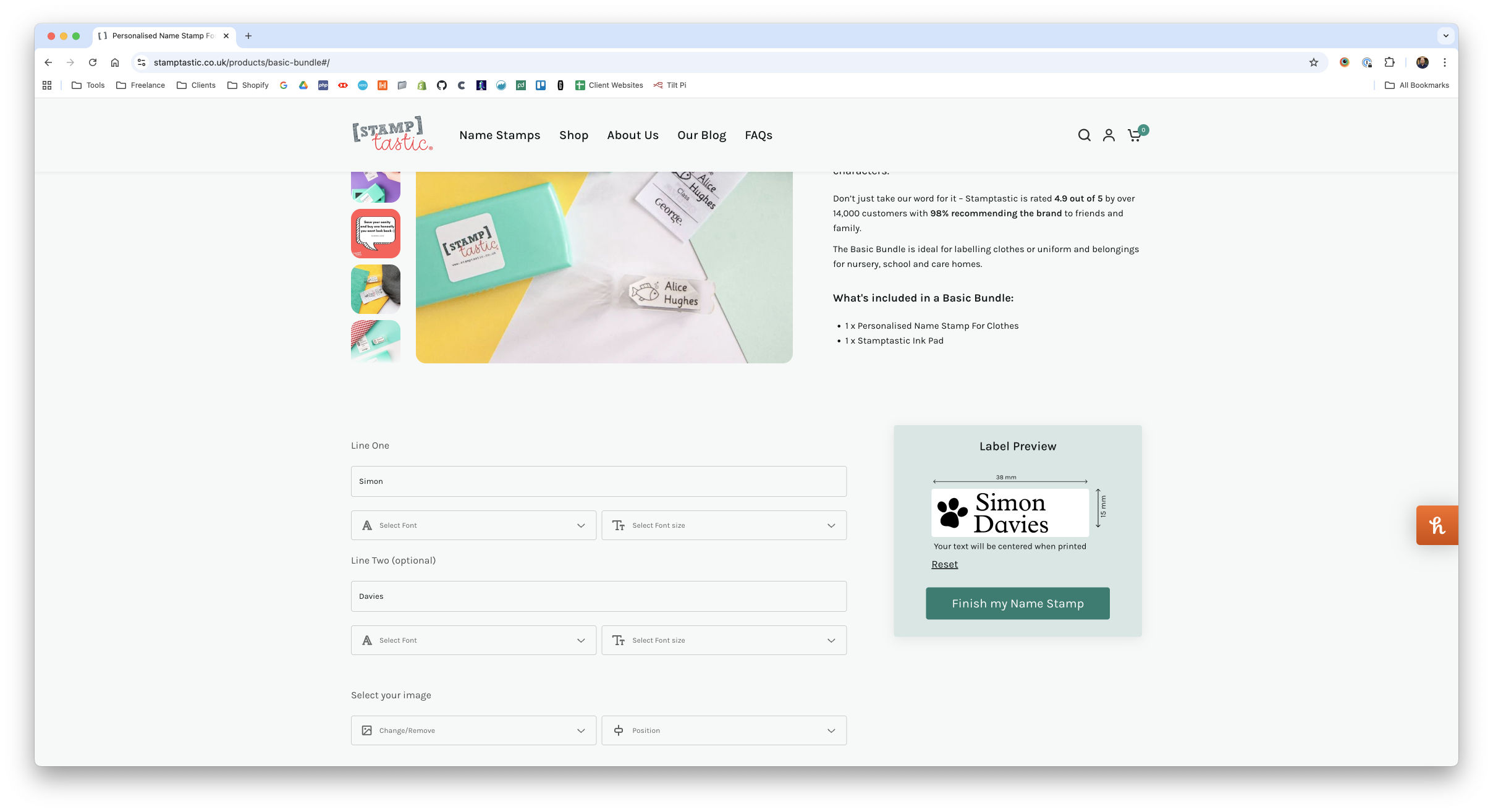The height and width of the screenshot is (812, 1493).
Task: Click the Line One text field containing Simon
Action: pyautogui.click(x=598, y=481)
